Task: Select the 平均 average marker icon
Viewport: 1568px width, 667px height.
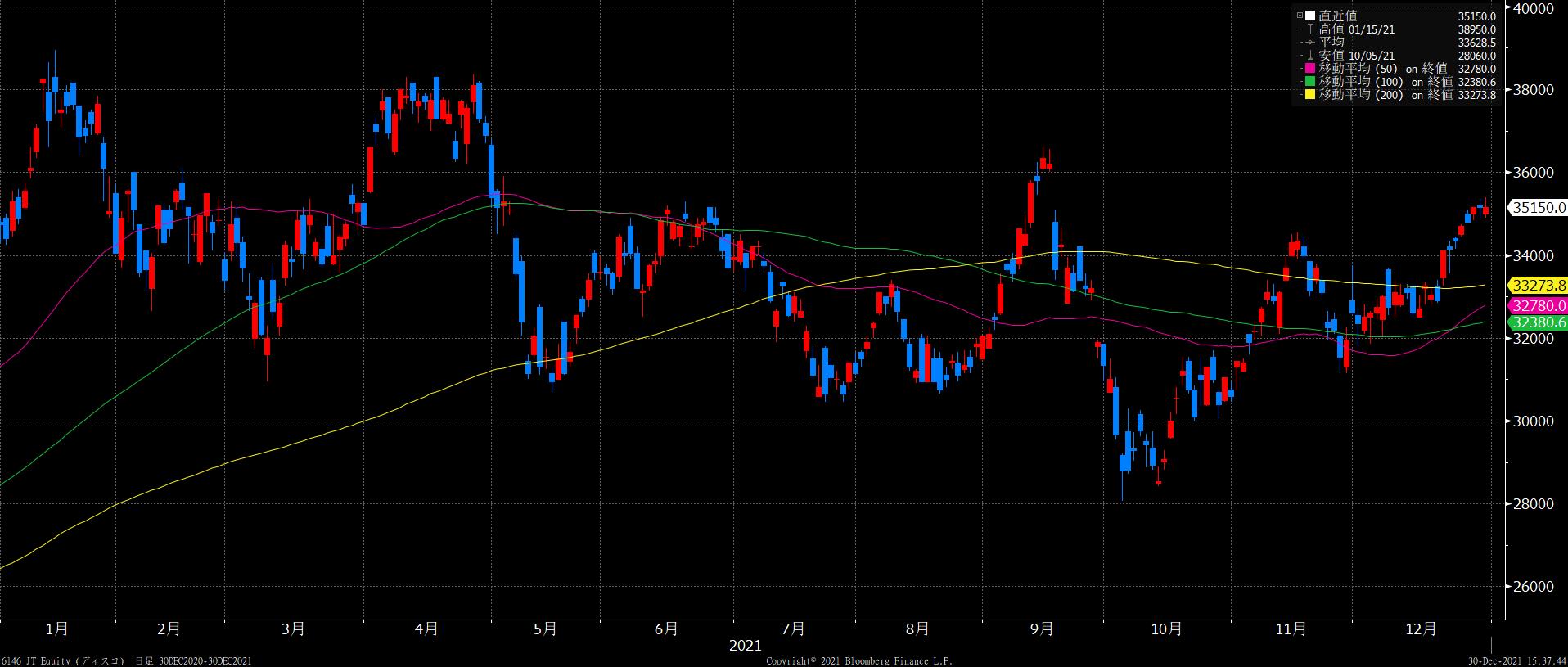Action: (1309, 43)
